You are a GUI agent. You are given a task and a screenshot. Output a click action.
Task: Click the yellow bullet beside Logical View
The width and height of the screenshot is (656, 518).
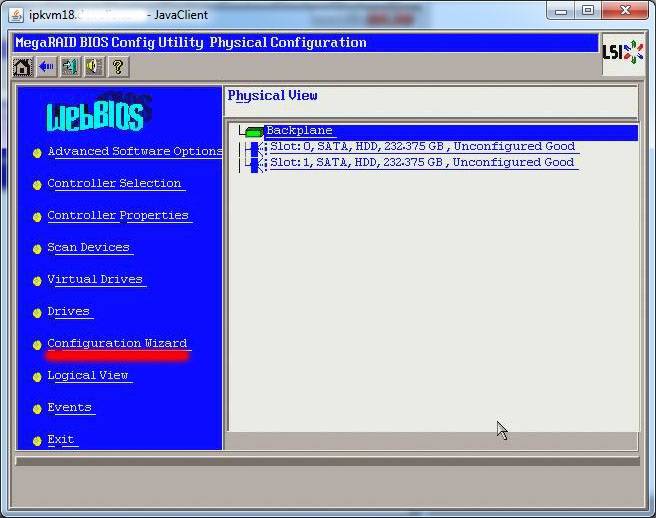pyautogui.click(x=37, y=377)
